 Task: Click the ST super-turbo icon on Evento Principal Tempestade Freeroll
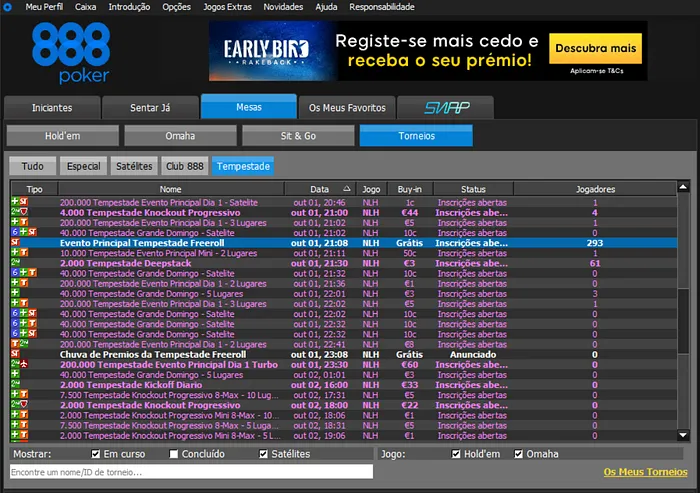point(15,242)
